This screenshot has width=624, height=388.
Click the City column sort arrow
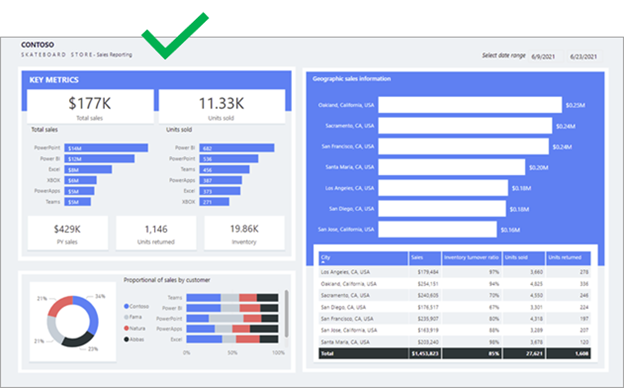323,263
